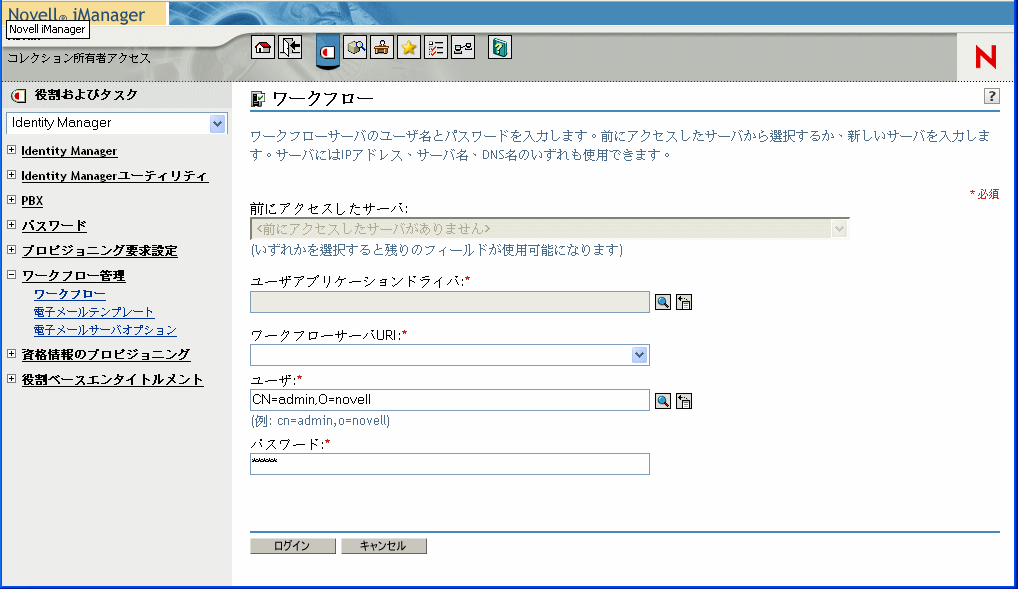
Task: Click the star Favorites icon
Action: (409, 48)
